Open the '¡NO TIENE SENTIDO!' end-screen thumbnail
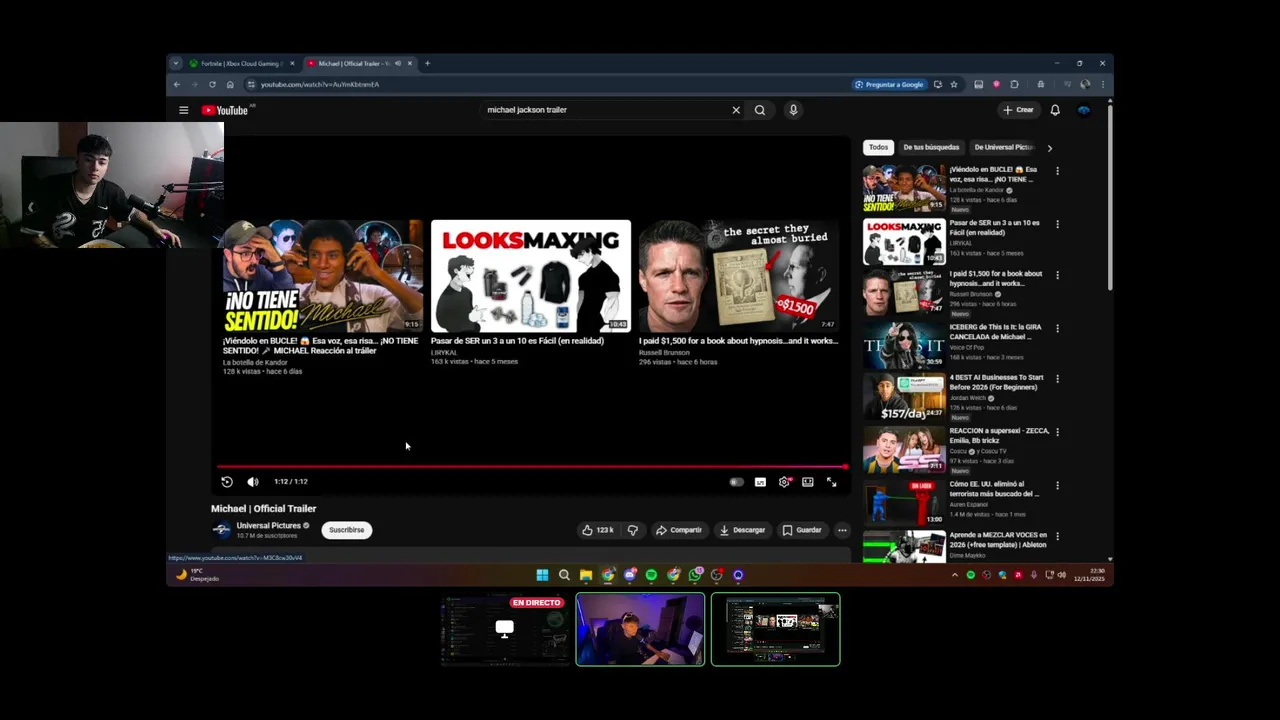This screenshot has width=1280, height=720. (x=323, y=276)
